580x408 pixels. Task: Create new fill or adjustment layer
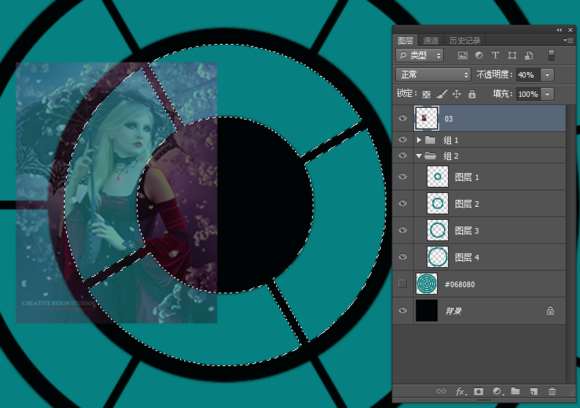[x=497, y=391]
